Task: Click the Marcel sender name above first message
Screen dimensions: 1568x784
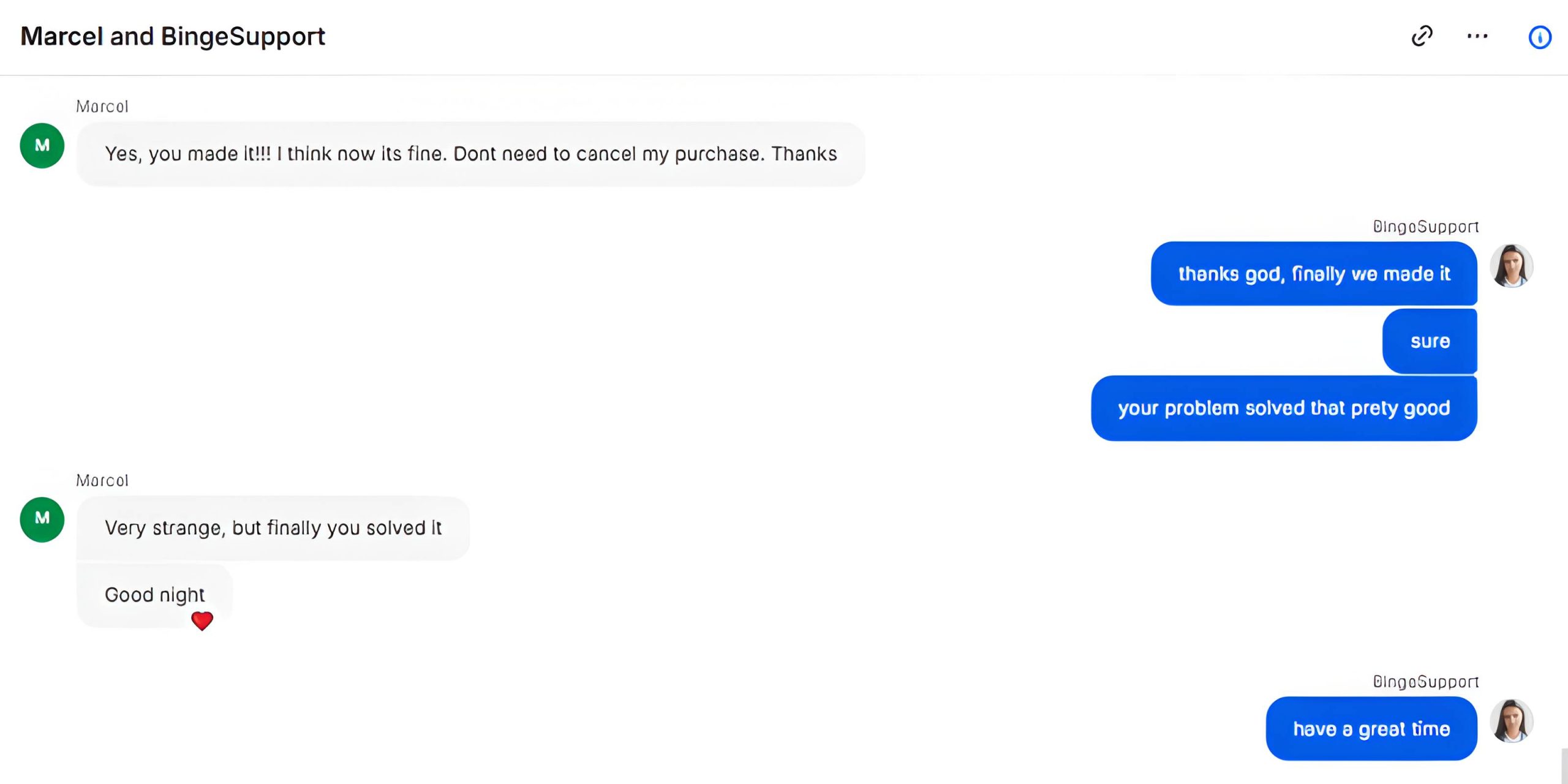Action: pyautogui.click(x=102, y=107)
